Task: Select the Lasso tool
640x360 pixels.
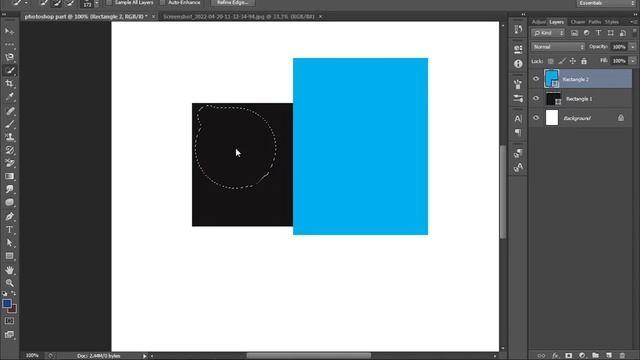Action: click(x=9, y=57)
